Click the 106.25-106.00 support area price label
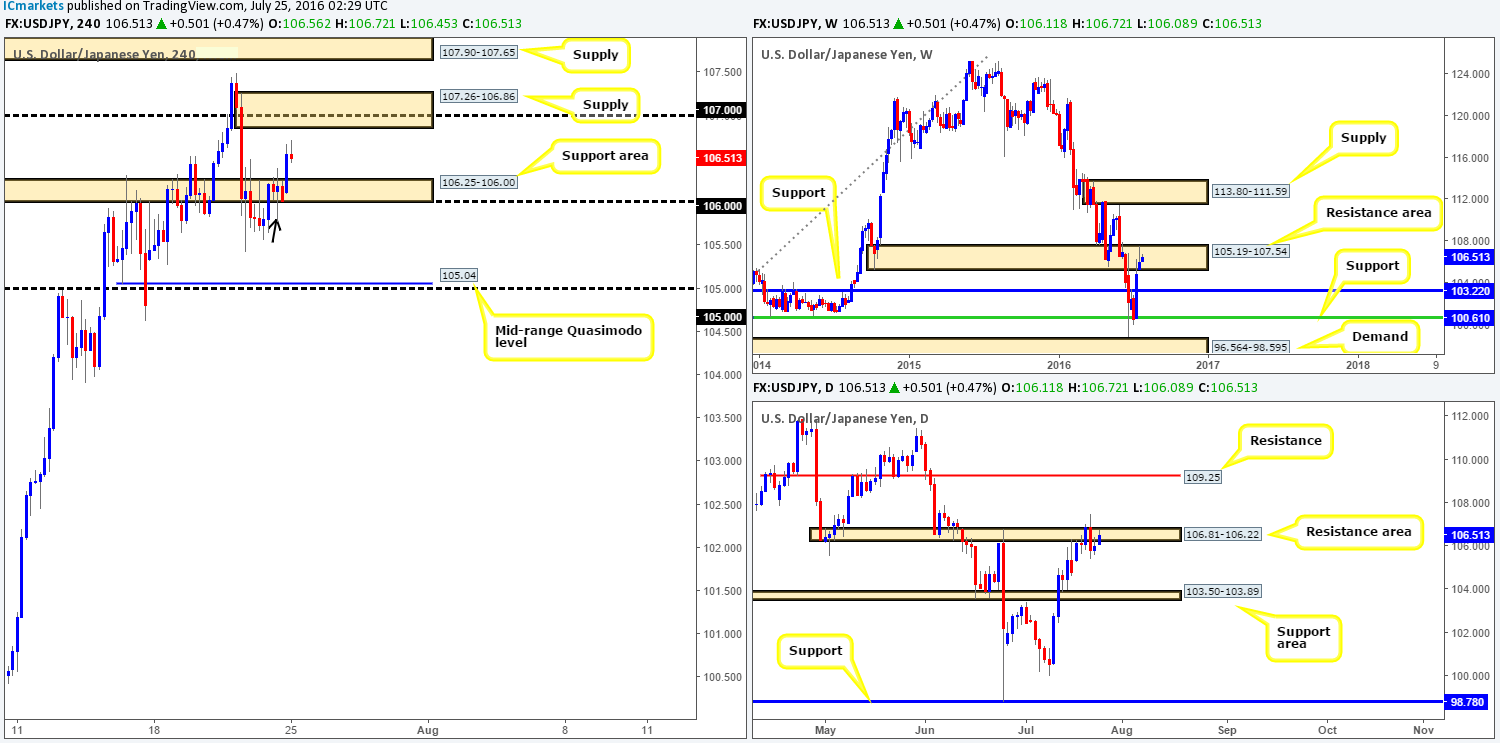1500x743 pixels. point(478,182)
